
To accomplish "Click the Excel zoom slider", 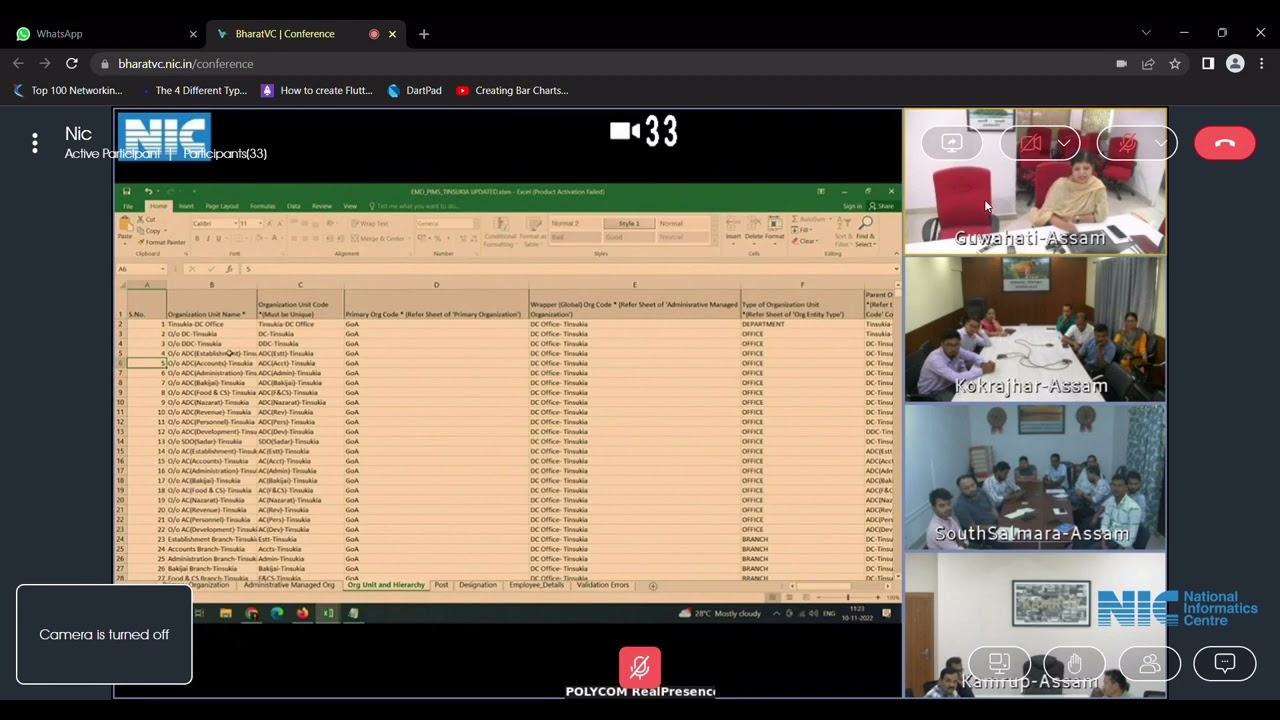I will point(848,597).
